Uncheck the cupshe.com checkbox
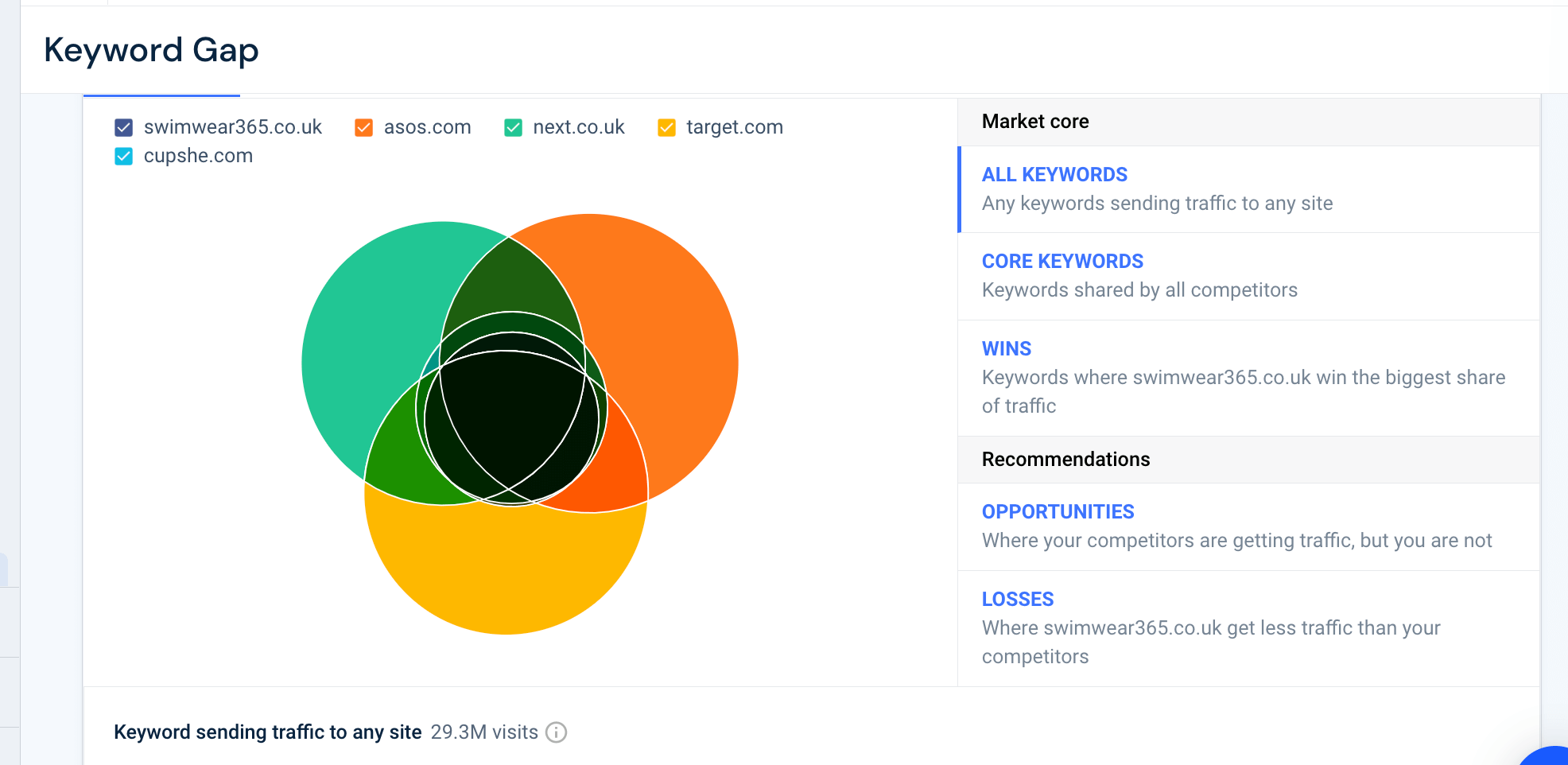Image resolution: width=1568 pixels, height=765 pixels. click(x=123, y=156)
